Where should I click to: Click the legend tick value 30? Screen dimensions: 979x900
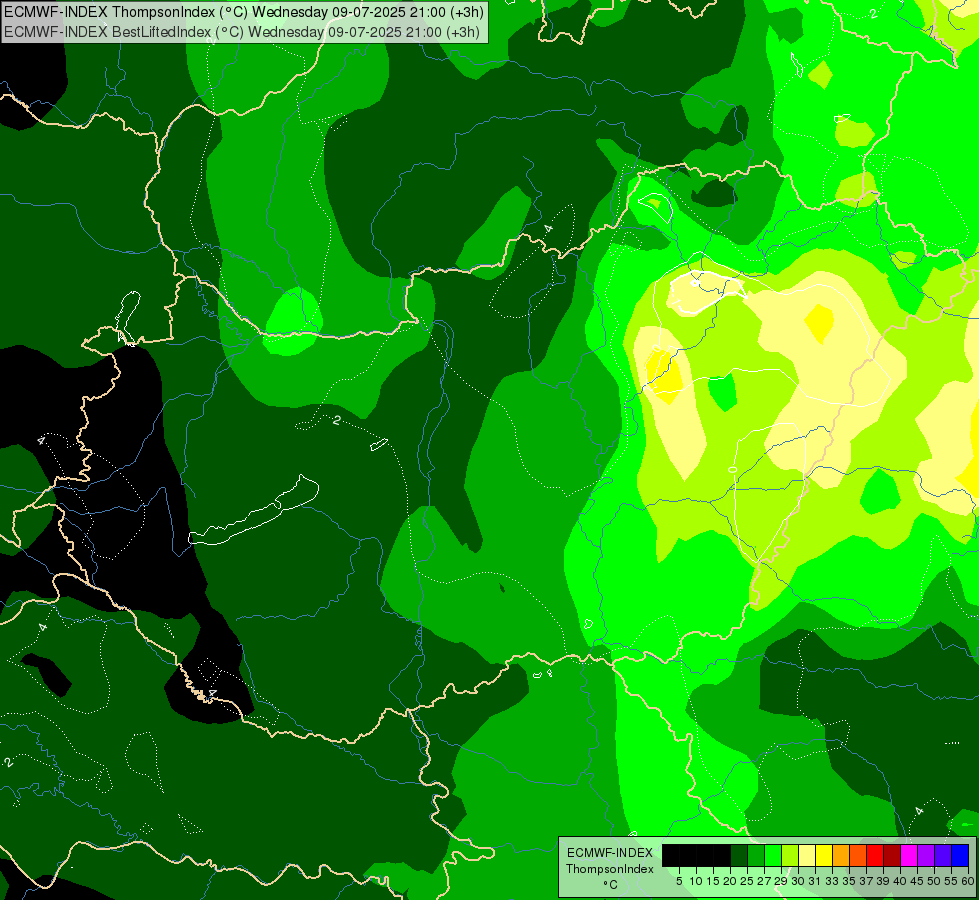(x=798, y=881)
